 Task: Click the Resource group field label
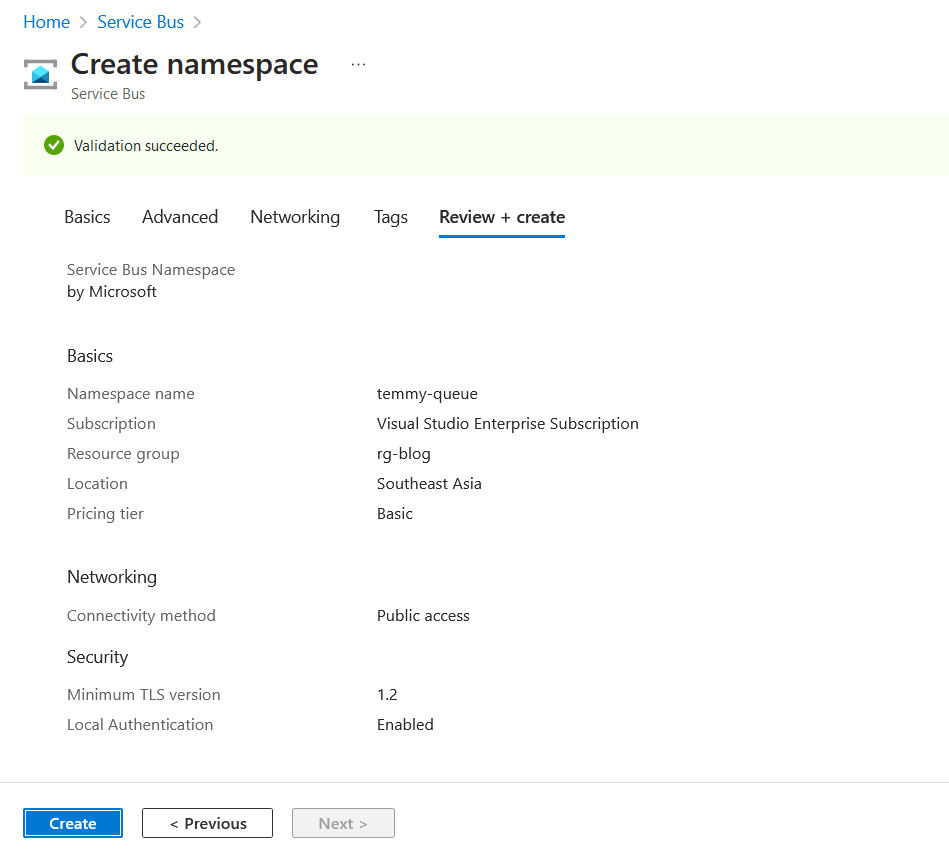123,453
